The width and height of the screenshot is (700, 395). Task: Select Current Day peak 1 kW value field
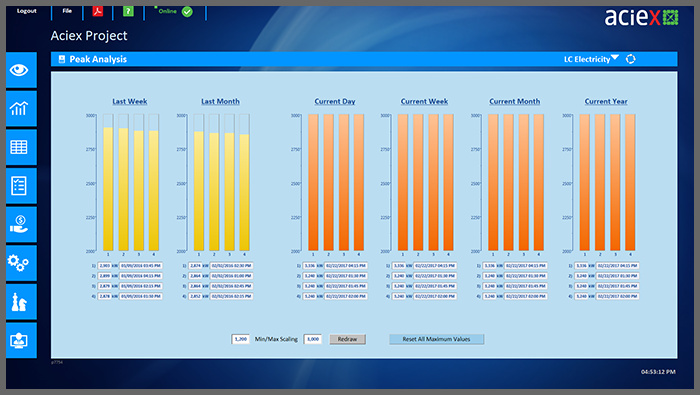[x=309, y=266]
